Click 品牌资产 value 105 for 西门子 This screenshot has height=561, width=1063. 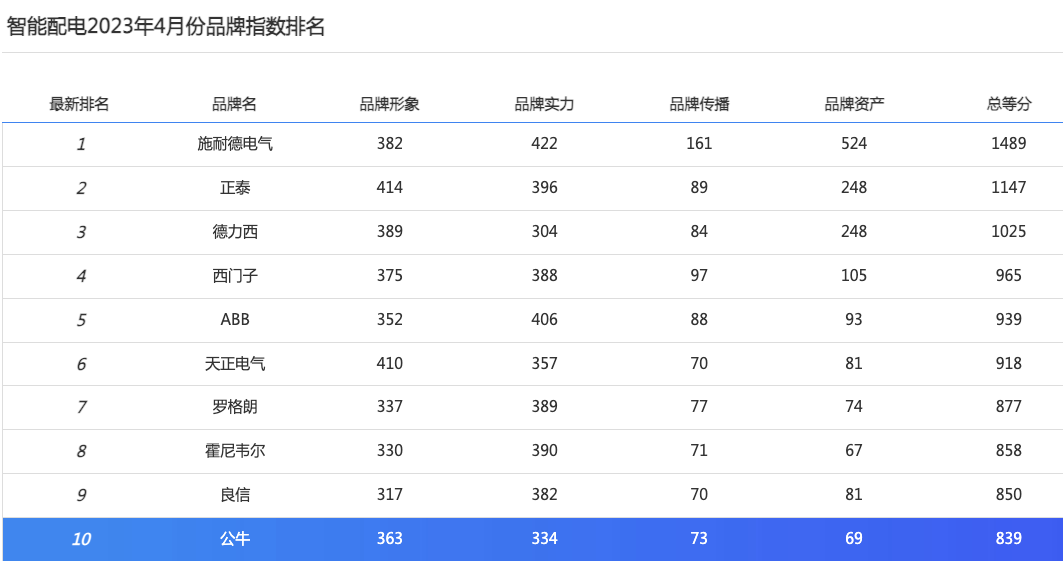(x=854, y=276)
